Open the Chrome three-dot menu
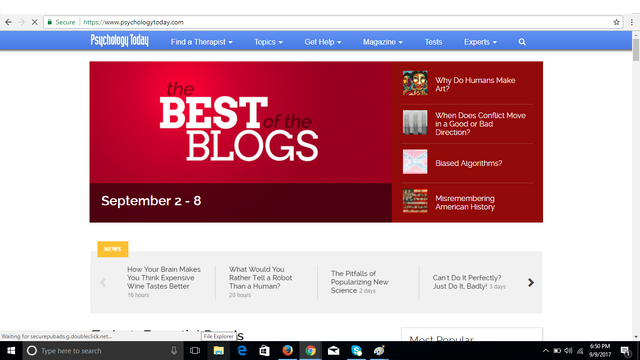Screen dimensions: 640x360 632,22
